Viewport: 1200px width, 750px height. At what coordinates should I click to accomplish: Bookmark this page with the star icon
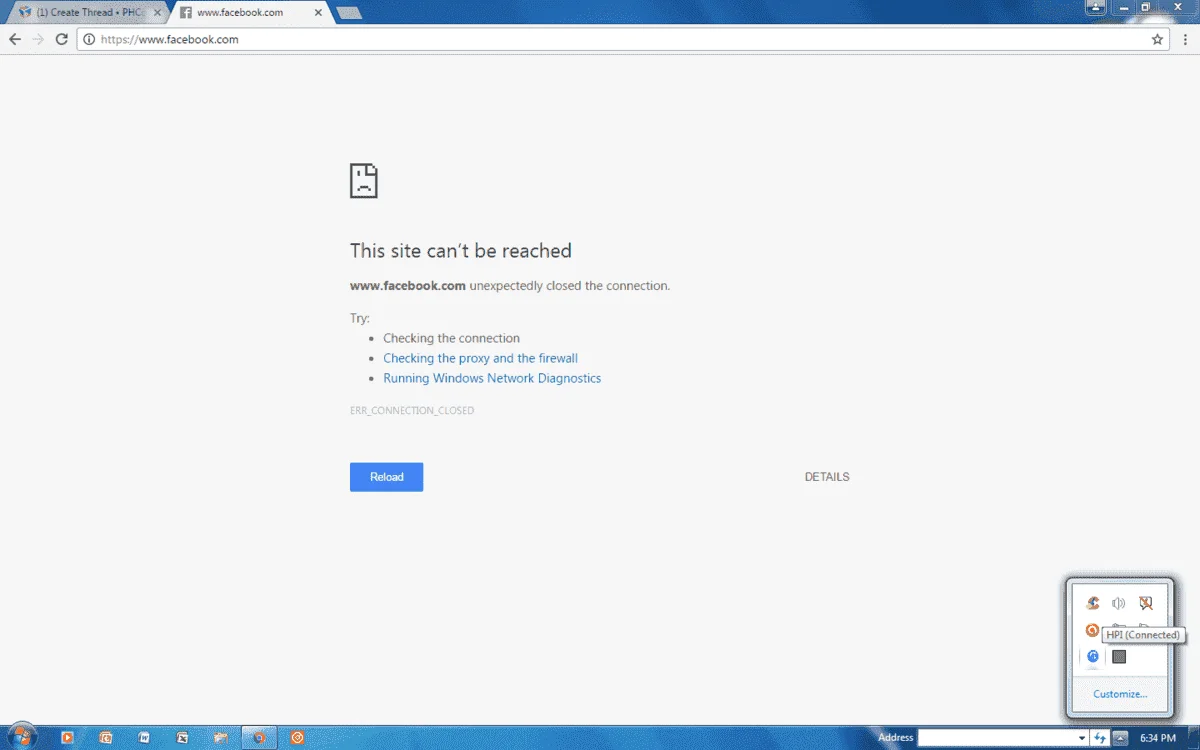tap(1157, 39)
